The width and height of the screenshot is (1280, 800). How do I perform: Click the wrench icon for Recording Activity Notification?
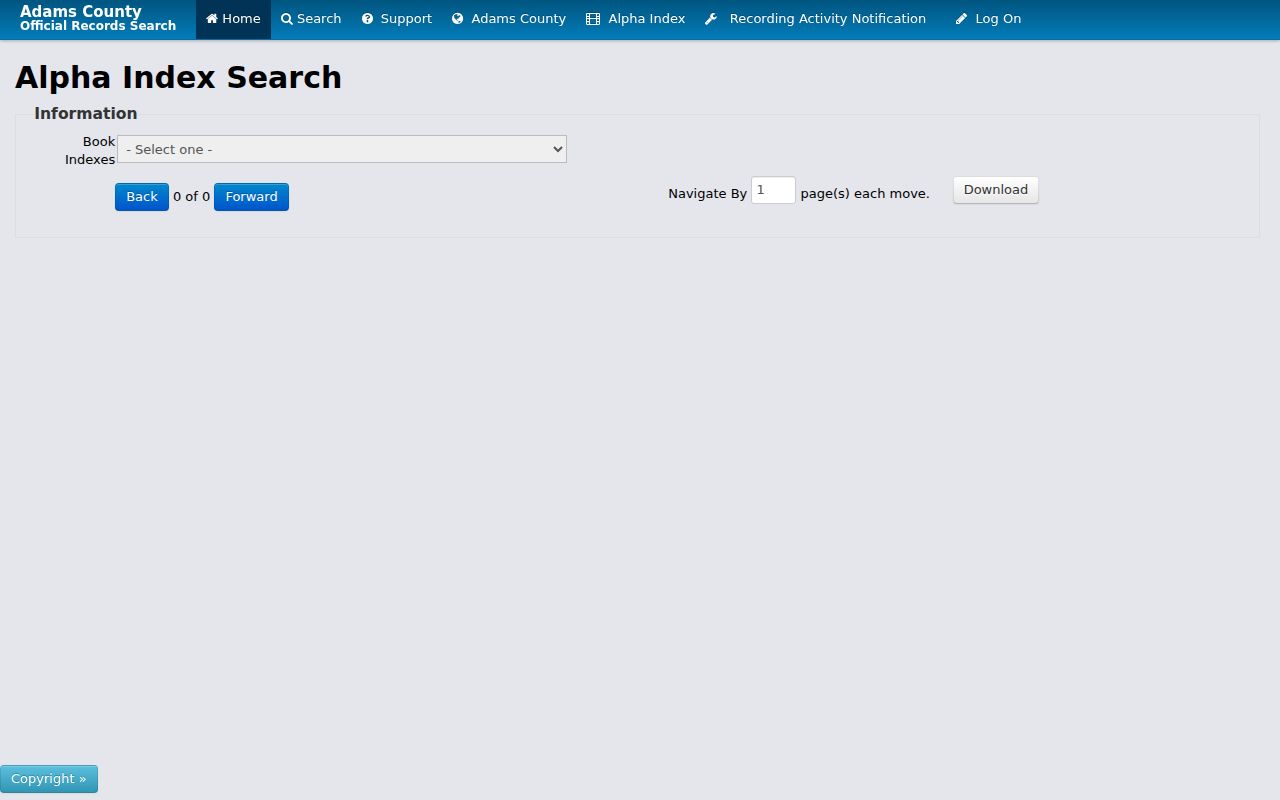711,19
